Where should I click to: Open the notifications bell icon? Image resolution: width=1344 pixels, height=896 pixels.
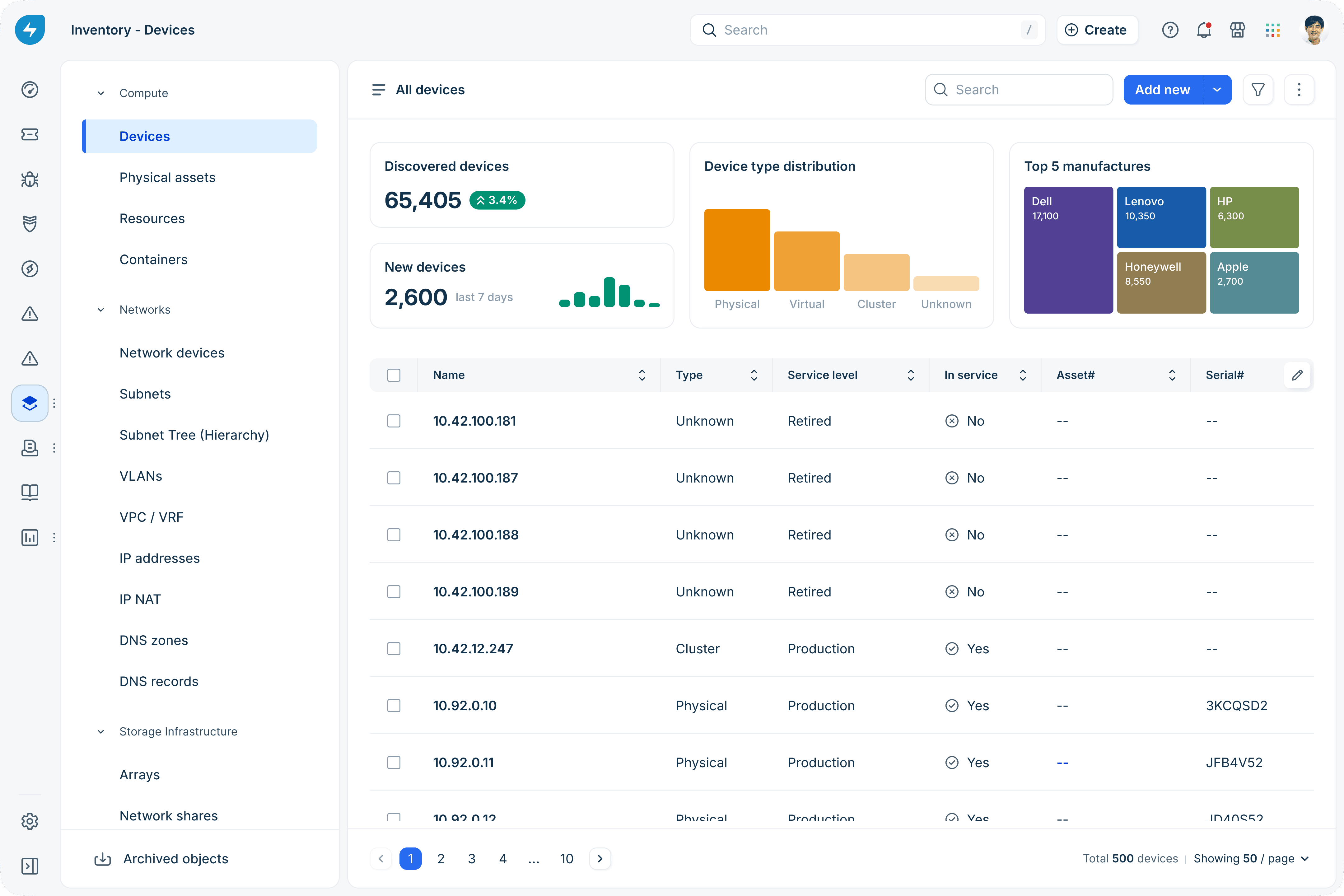[1203, 30]
